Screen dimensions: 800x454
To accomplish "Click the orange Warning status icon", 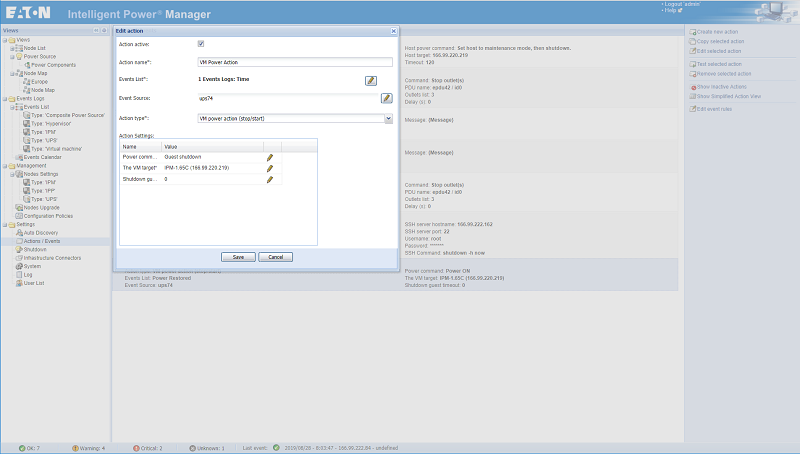I will click(x=75, y=448).
